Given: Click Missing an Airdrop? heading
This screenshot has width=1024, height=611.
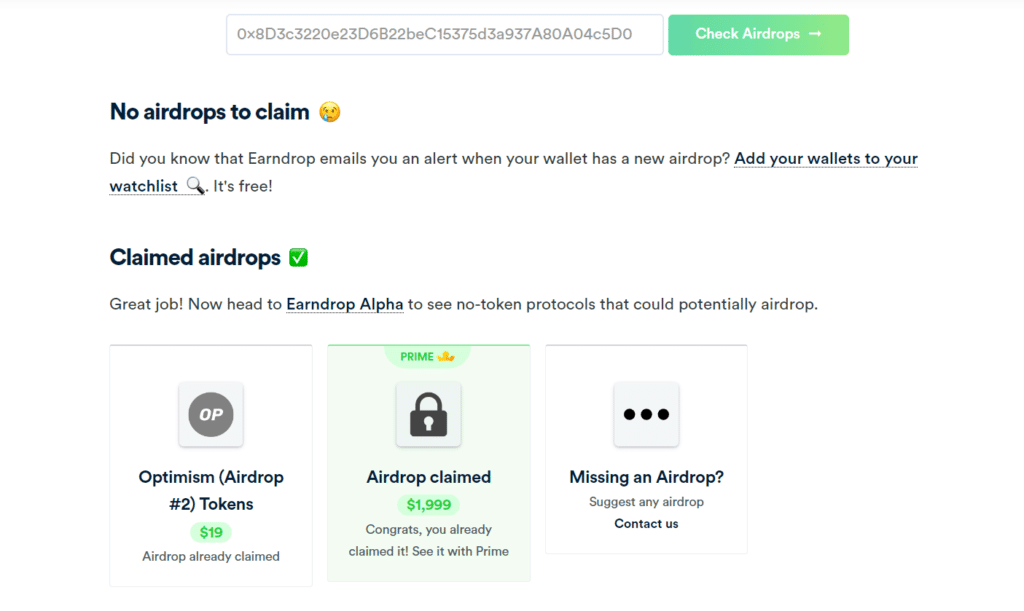Looking at the screenshot, I should 647,477.
